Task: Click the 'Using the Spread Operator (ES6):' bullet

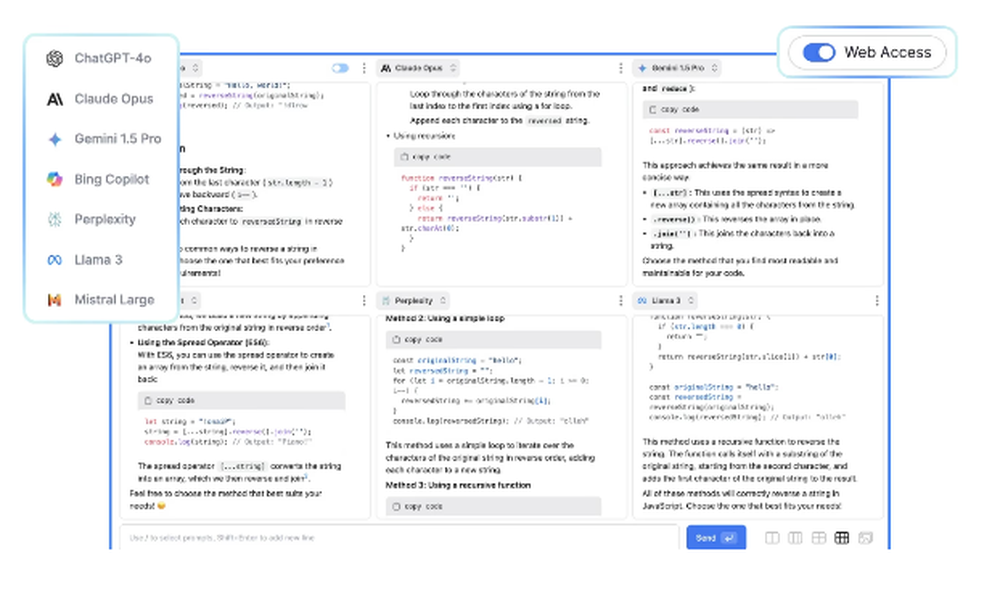Action: pos(203,343)
